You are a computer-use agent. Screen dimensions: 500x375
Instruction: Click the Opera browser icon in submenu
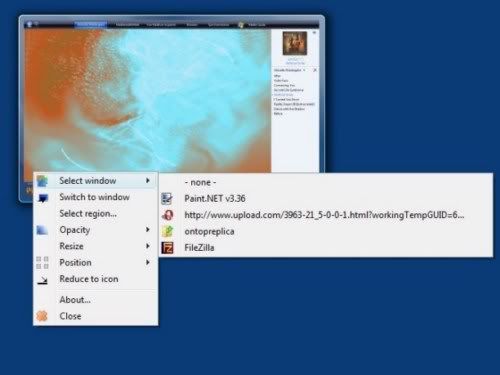coord(167,215)
